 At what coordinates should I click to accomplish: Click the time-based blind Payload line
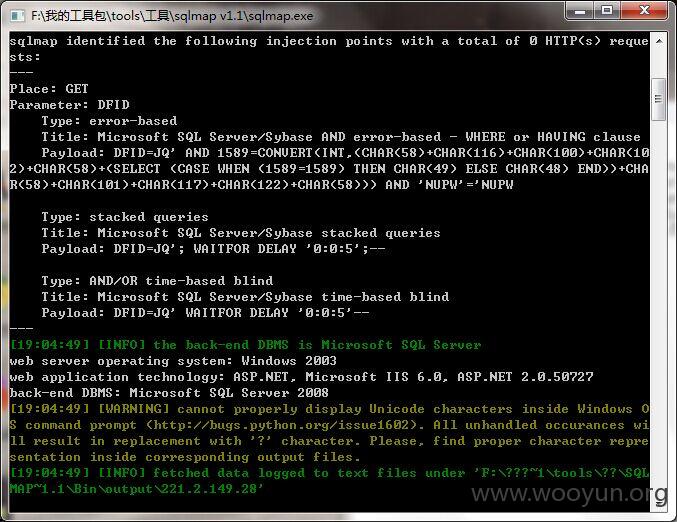(206, 313)
